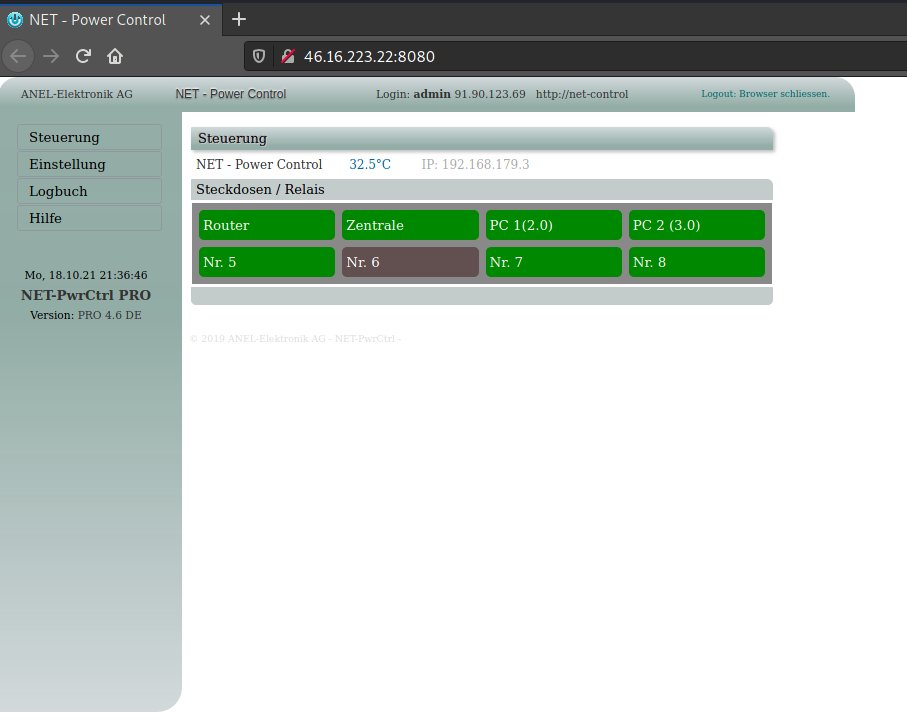Click the IP: 192.168.179.3 text
This screenshot has height=726, width=907.
pos(475,164)
